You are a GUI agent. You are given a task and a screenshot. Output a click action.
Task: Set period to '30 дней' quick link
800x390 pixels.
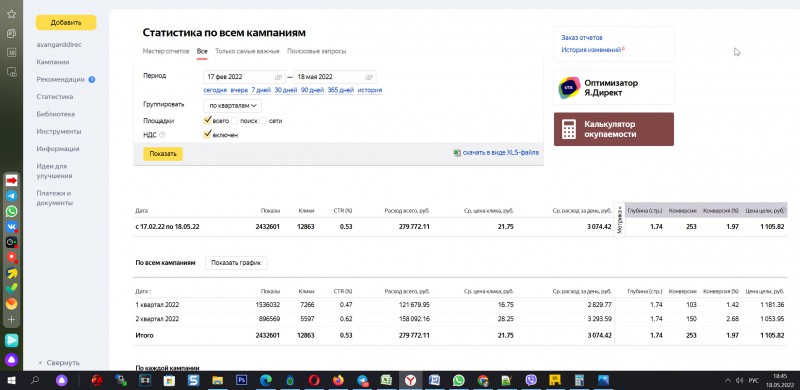click(286, 90)
